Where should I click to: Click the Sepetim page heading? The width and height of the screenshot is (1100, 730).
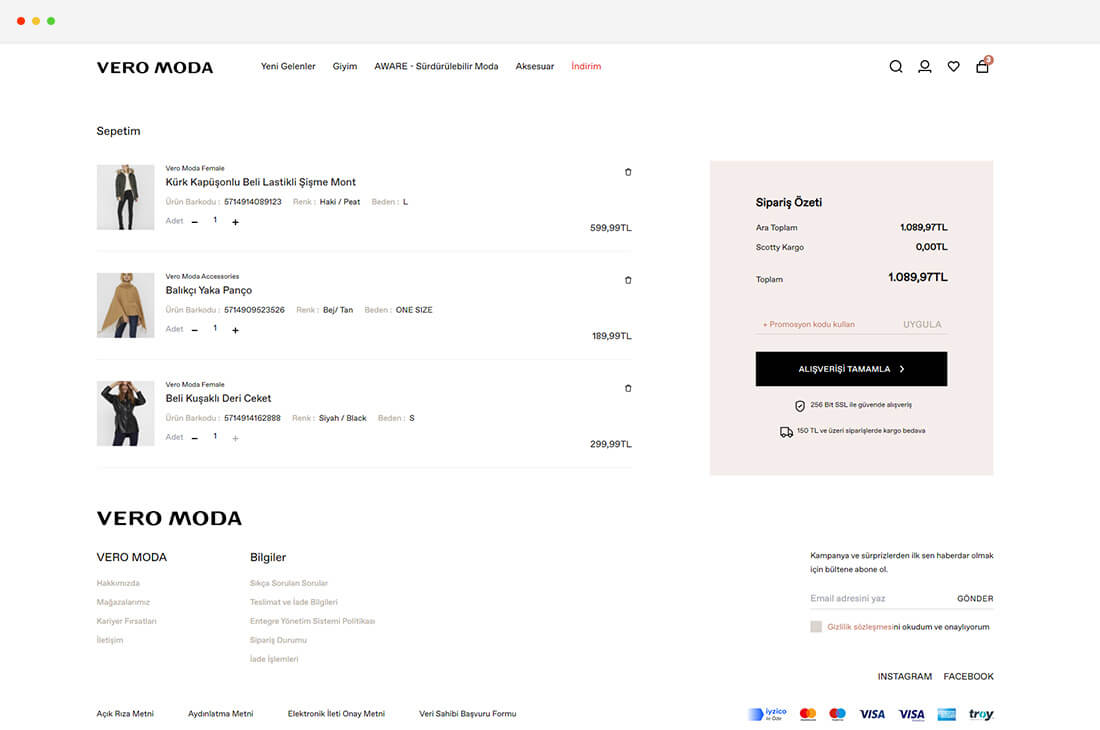click(x=119, y=131)
